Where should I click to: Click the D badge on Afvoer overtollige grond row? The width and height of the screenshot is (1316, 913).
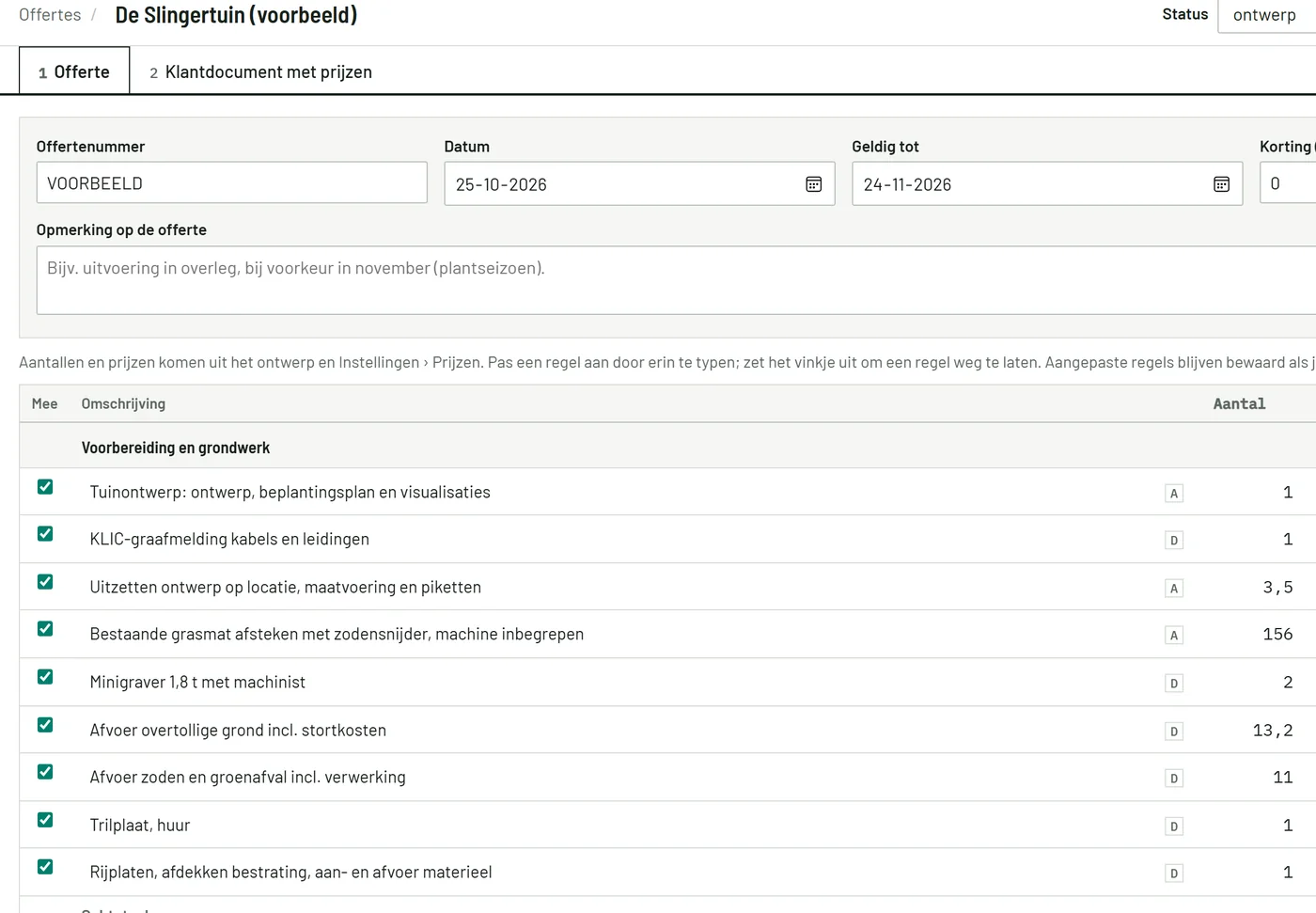1174,732
